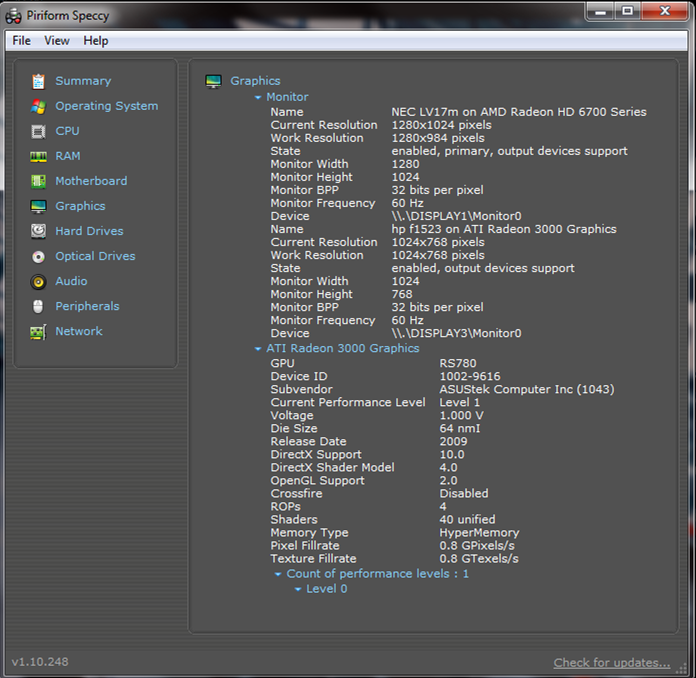The width and height of the screenshot is (696, 678).
Task: Click the Speccy app icon in title bar
Action: 13,16
